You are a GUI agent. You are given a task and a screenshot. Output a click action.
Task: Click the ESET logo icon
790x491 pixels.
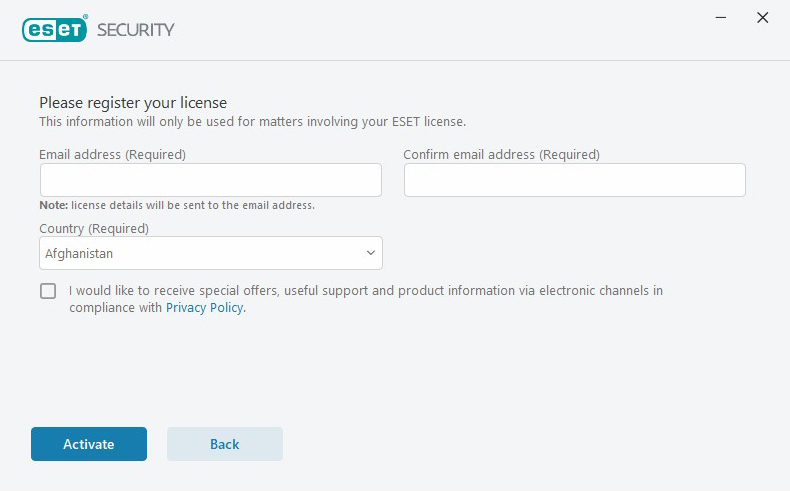tap(54, 29)
